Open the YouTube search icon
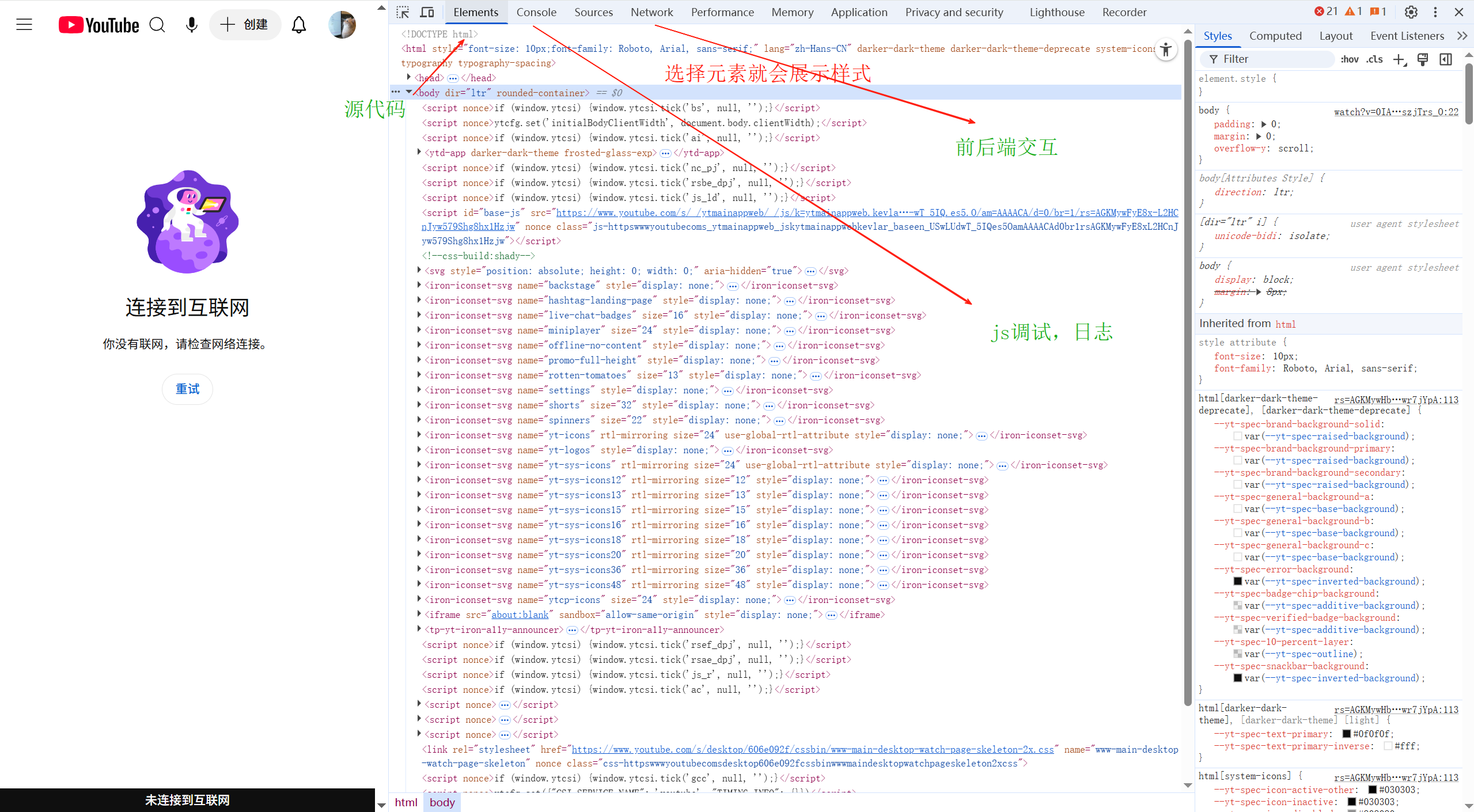1474x812 pixels. click(x=157, y=25)
